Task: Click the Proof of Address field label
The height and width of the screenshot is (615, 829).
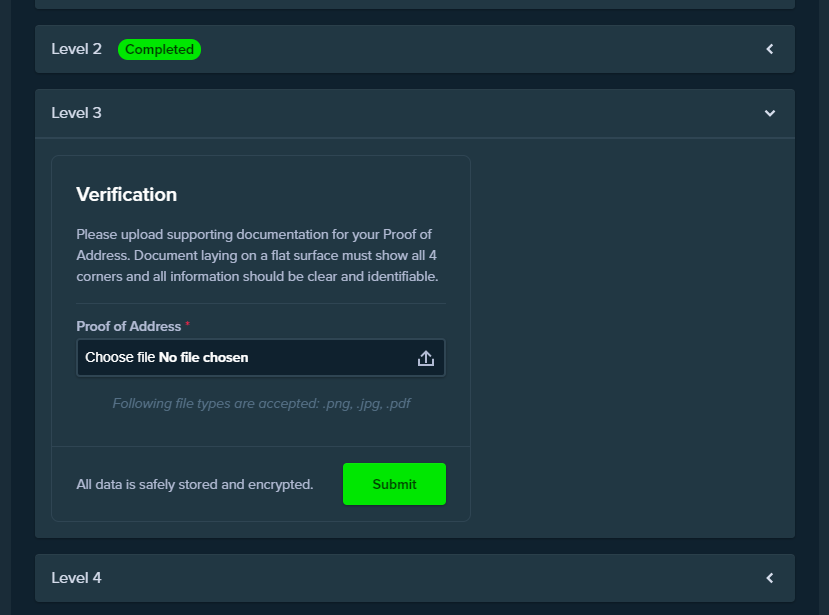Action: (128, 326)
